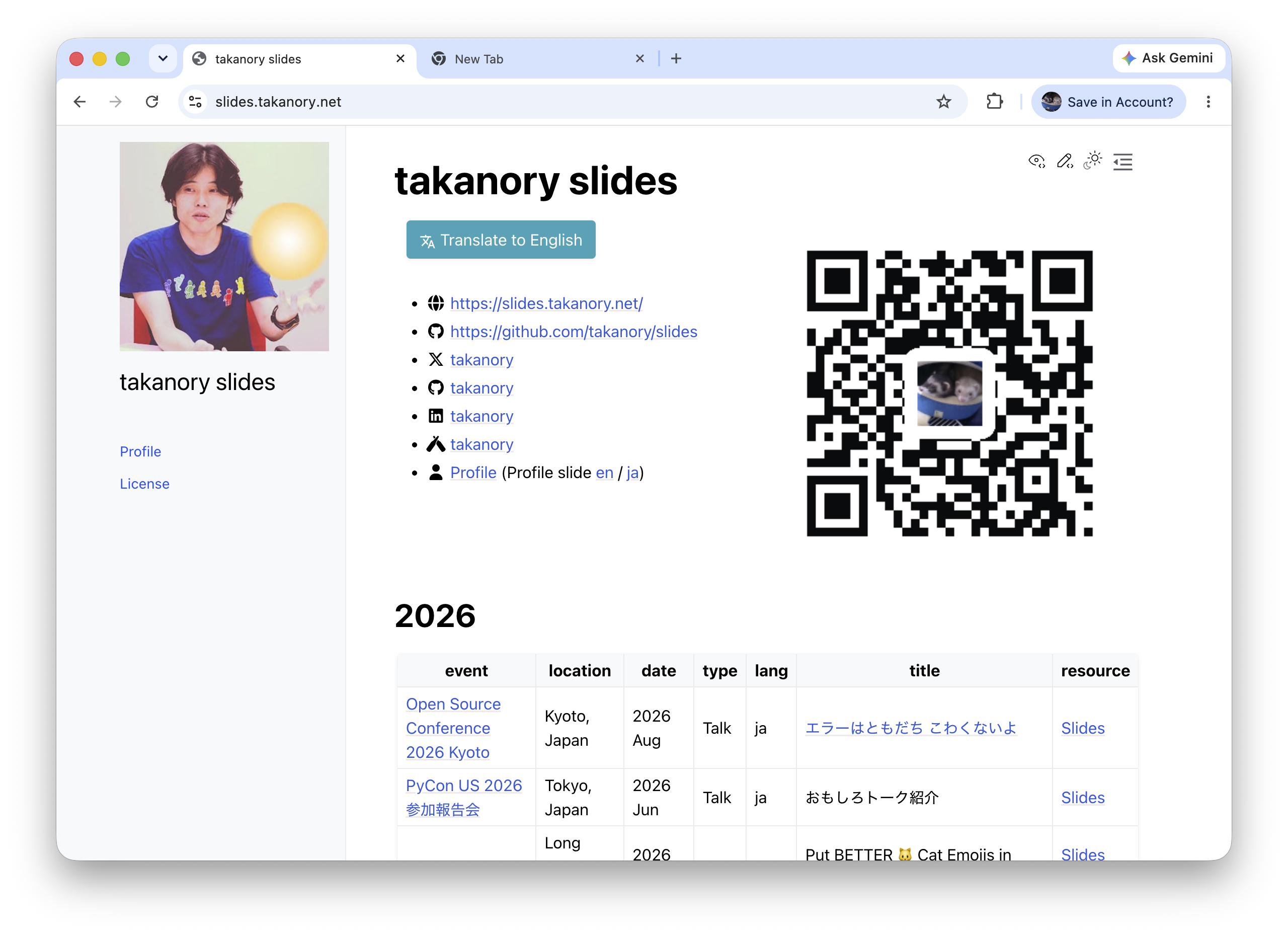
Task: Open the site information icon in address bar
Action: click(195, 102)
